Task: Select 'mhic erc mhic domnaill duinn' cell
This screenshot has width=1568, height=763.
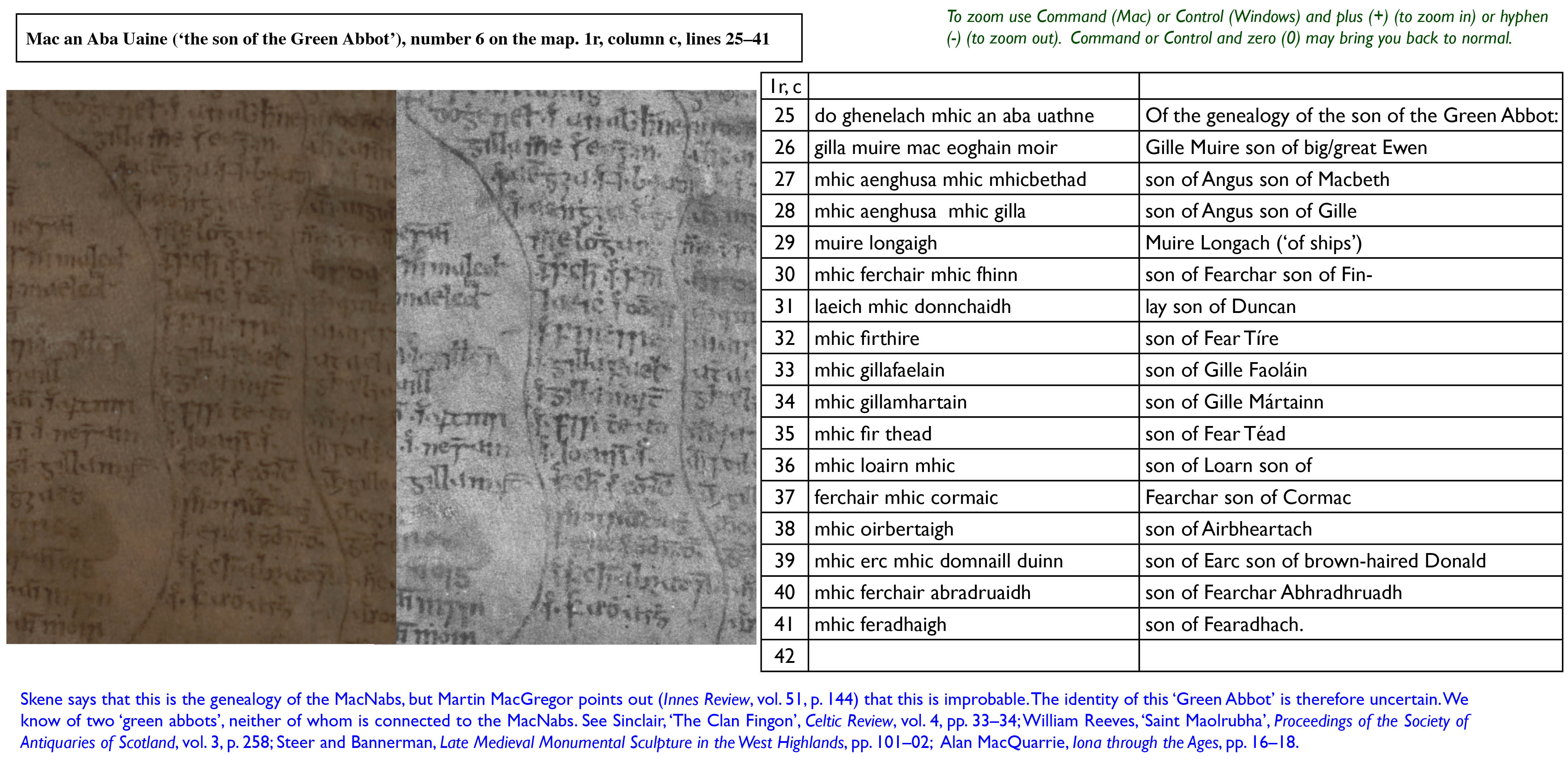Action: coord(973,560)
